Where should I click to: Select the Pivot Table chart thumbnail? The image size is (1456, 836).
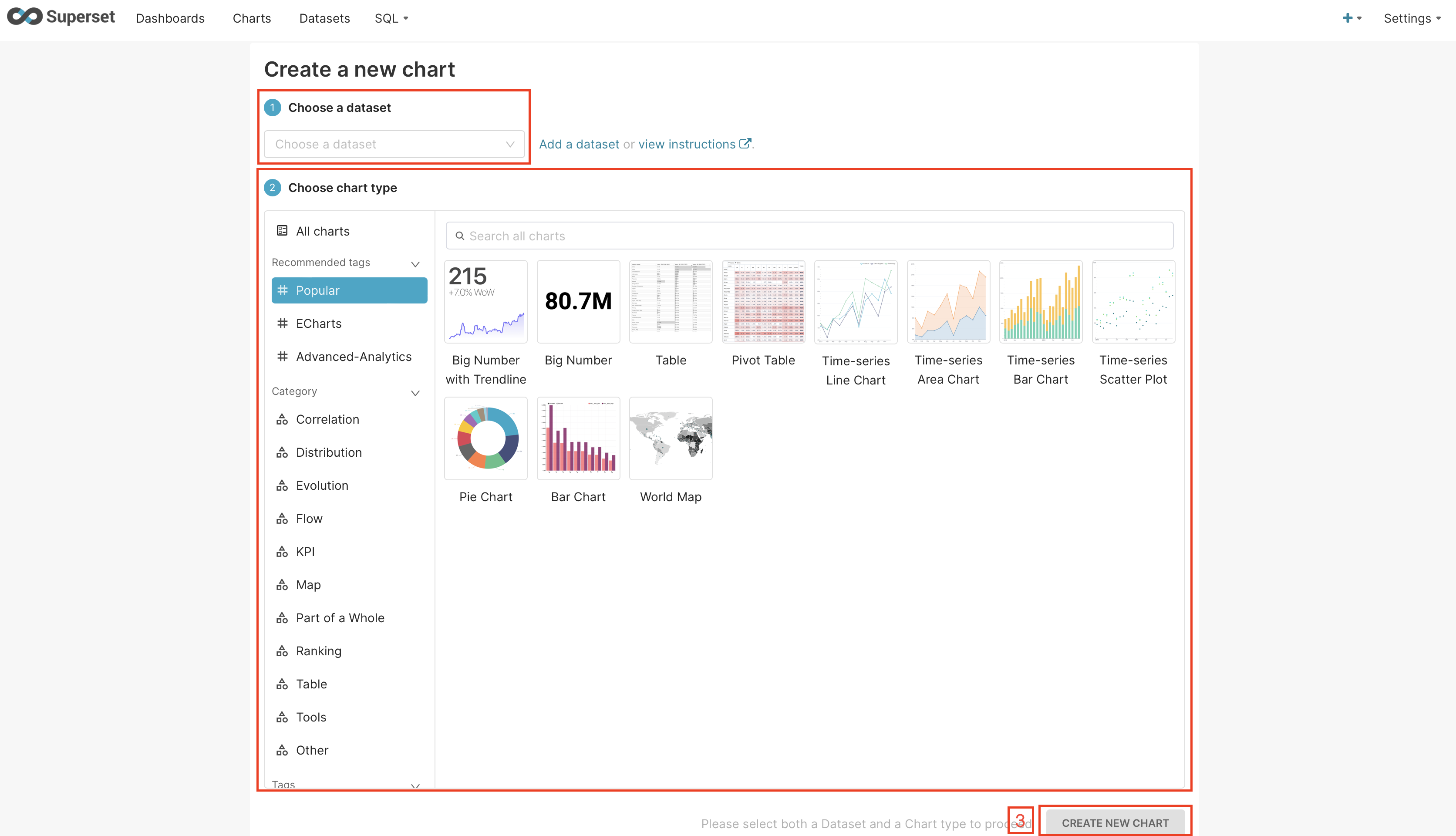[x=763, y=302]
